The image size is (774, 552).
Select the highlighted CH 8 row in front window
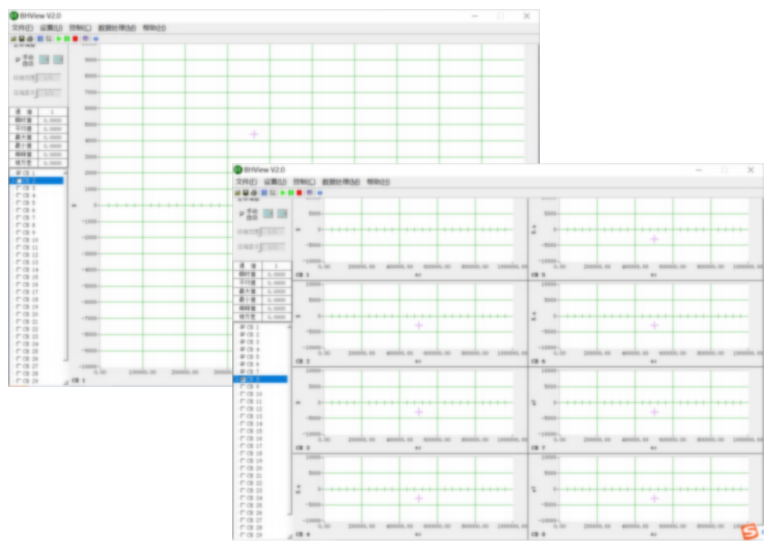pos(261,379)
